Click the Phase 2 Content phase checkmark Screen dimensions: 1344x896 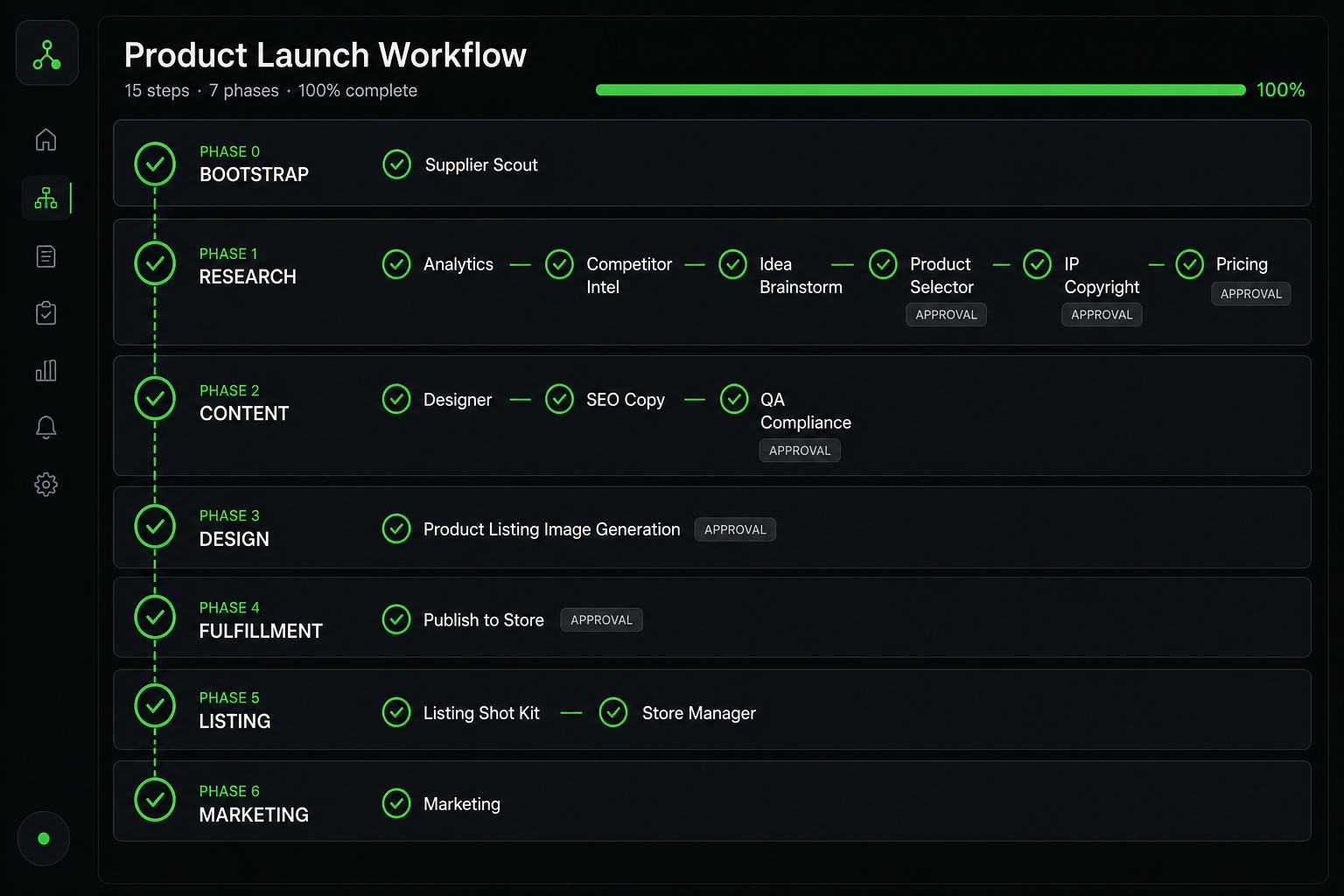pos(155,398)
